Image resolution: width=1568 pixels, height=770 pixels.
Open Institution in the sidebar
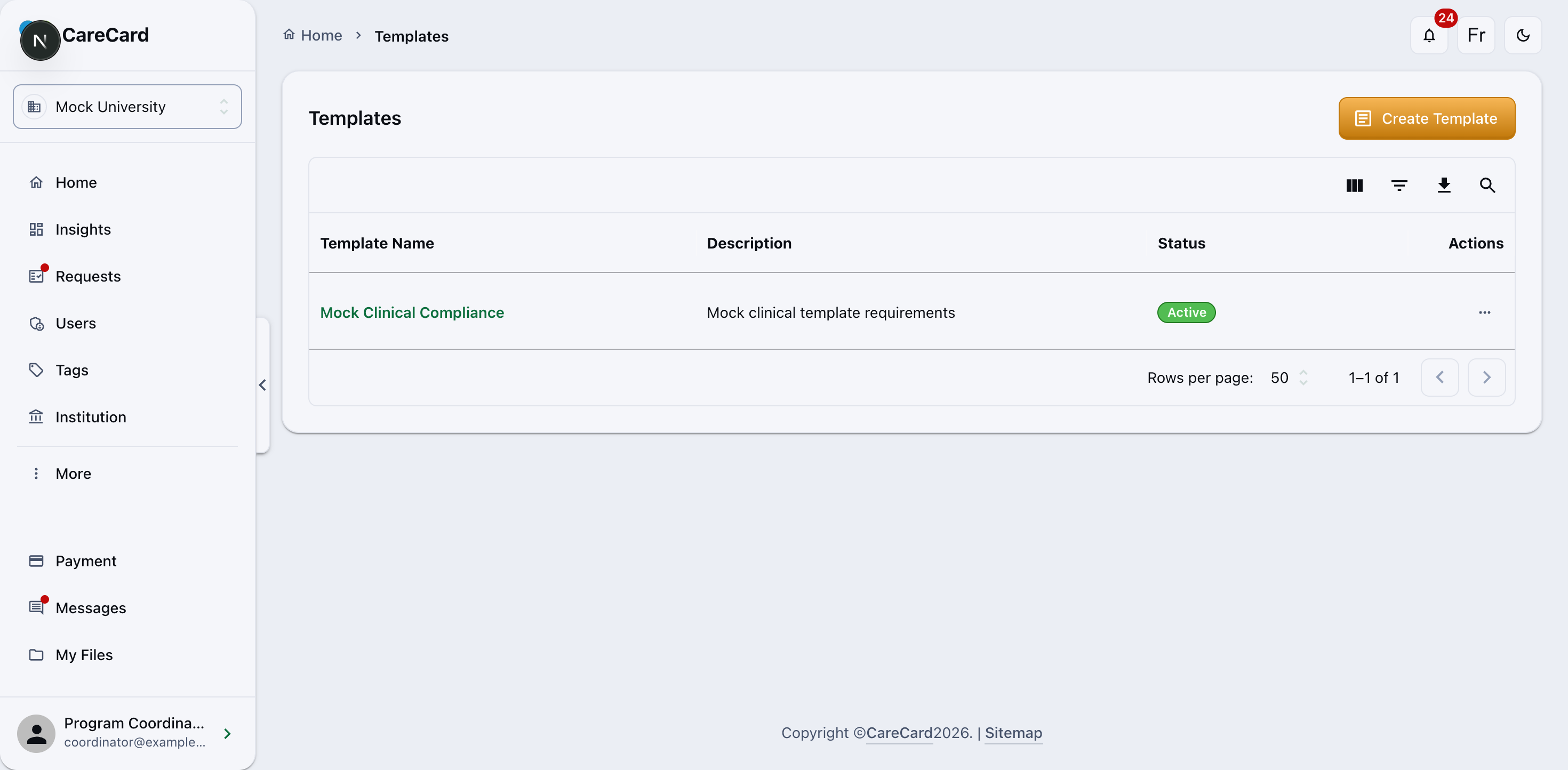[127, 417]
